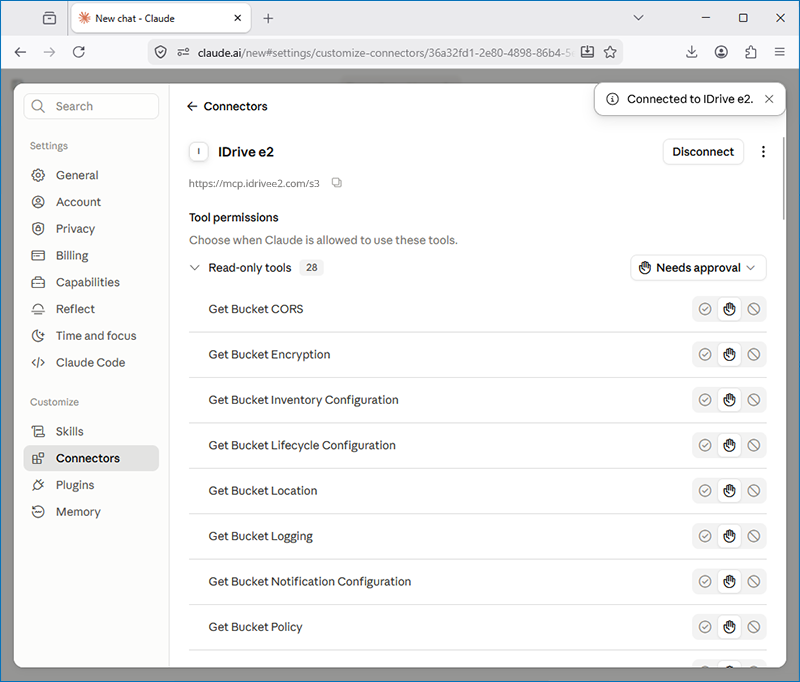Image resolution: width=800 pixels, height=682 pixels.
Task: Click the tracking protection shield icon
Action: point(161,52)
